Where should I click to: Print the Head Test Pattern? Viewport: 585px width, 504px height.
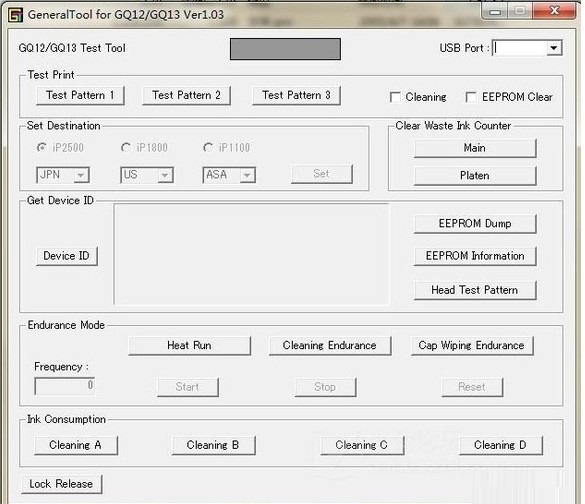(x=475, y=290)
